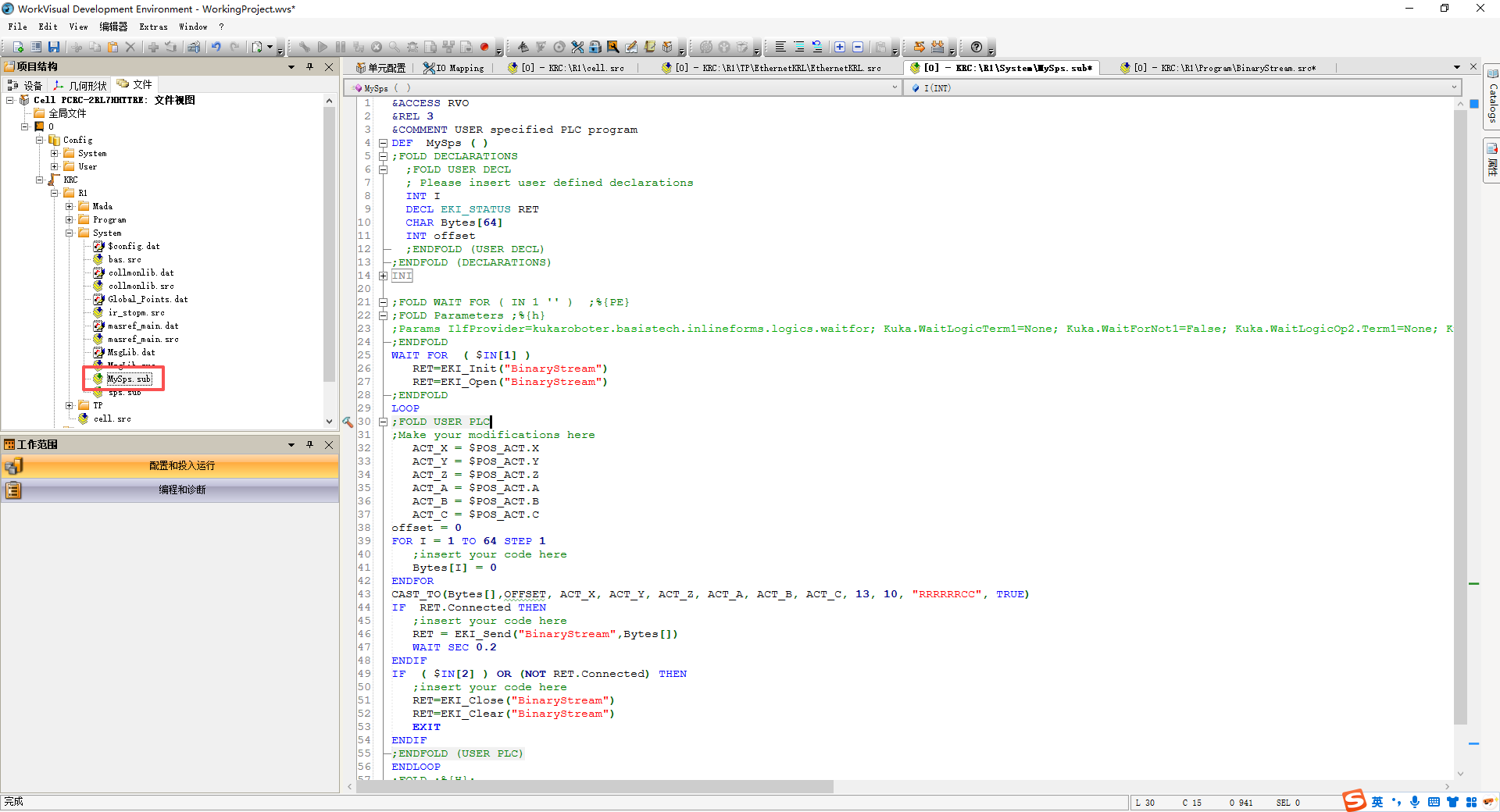Select the 文件 tab in project structure
This screenshot has height=812, width=1500.
click(134, 84)
